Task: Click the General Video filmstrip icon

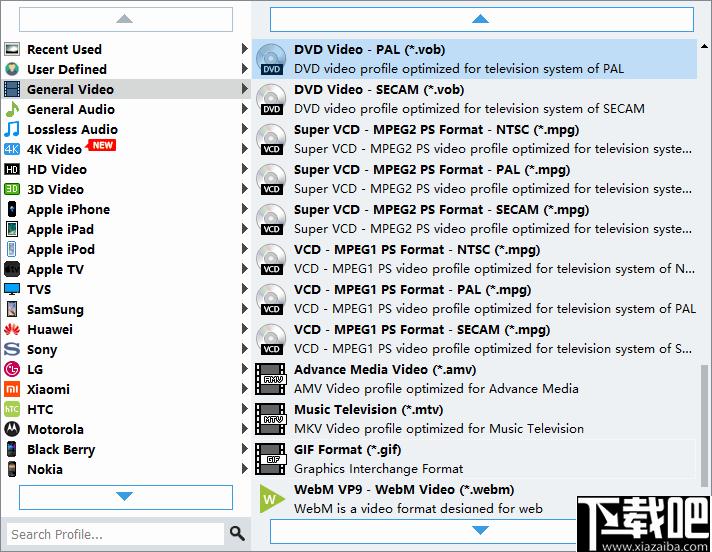Action: point(12,89)
